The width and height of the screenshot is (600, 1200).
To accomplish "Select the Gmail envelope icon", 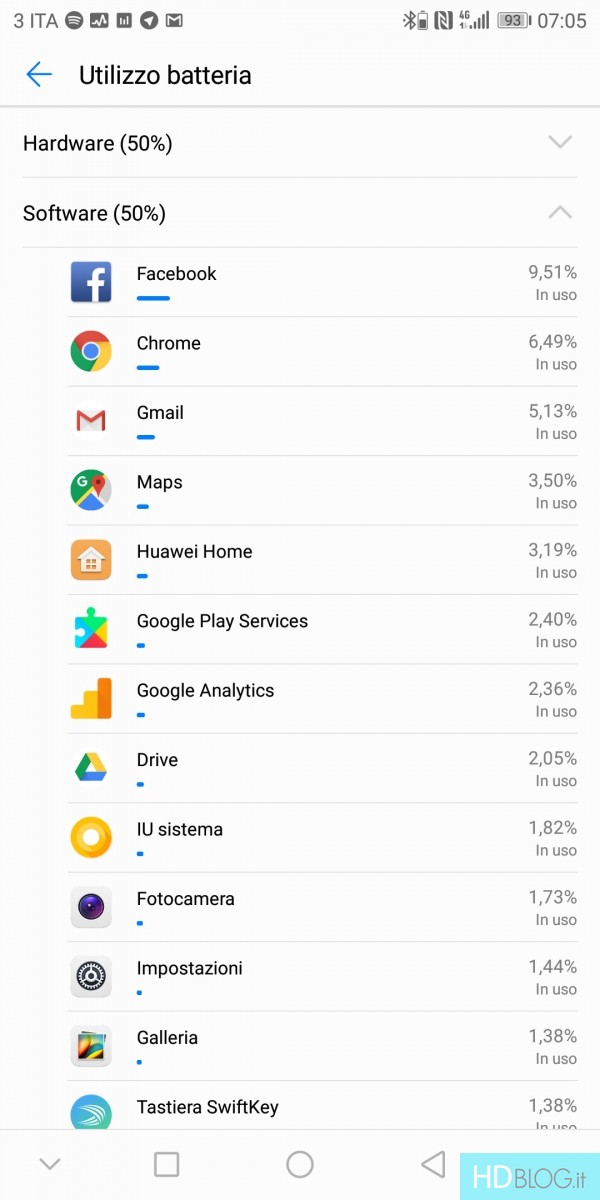I will tap(91, 421).
